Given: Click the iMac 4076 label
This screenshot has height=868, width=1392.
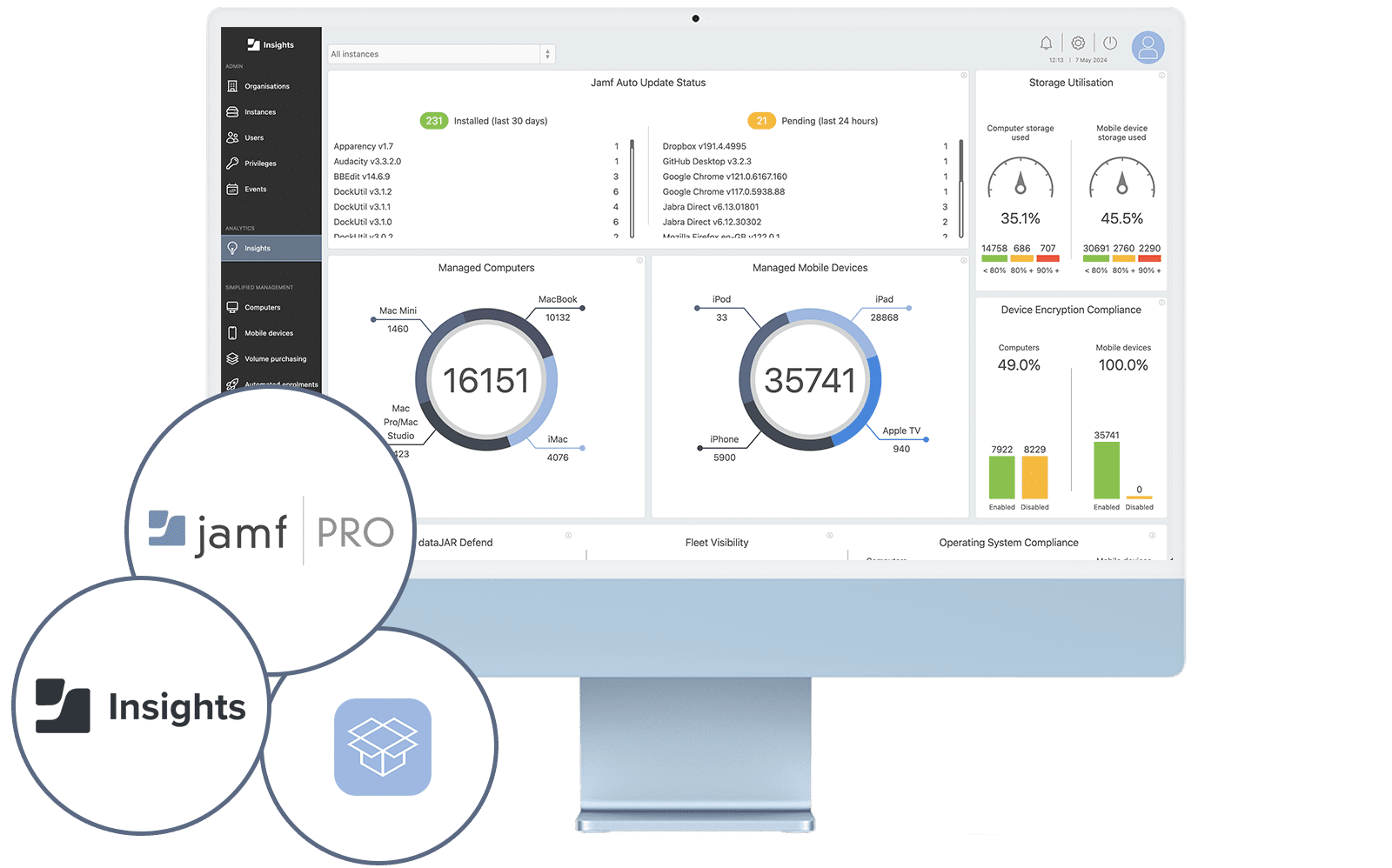Looking at the screenshot, I should pyautogui.click(x=558, y=448).
